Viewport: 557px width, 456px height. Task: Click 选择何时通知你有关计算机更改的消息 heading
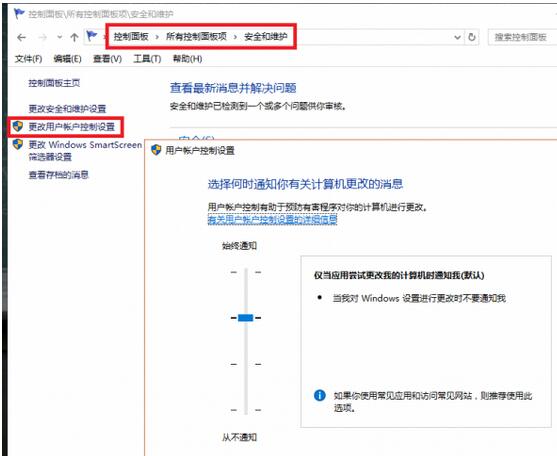click(305, 184)
